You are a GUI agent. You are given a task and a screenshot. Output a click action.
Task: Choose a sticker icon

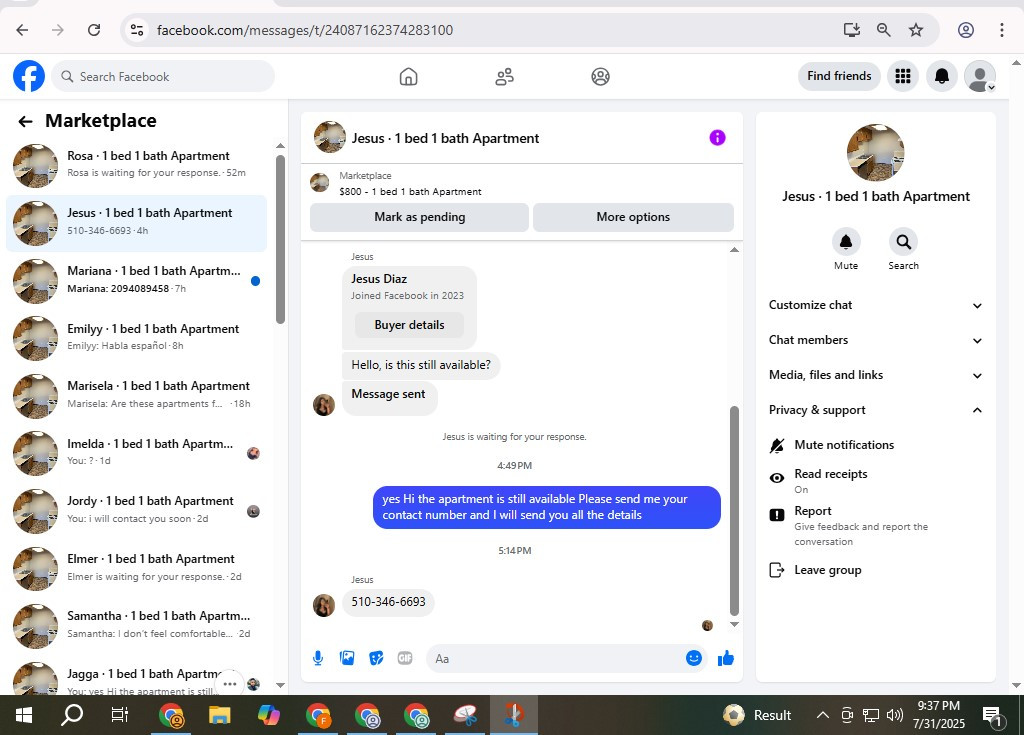coord(376,658)
